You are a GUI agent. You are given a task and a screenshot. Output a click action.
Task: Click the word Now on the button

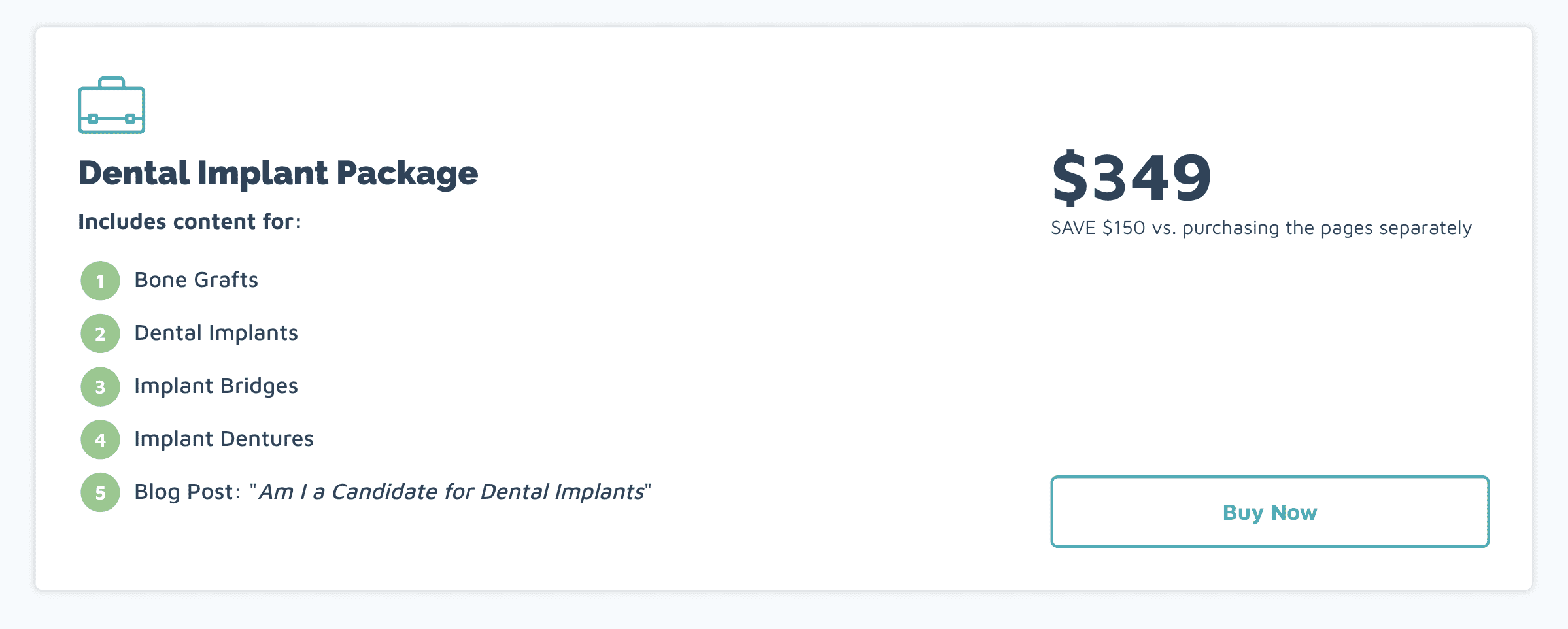(x=1294, y=512)
